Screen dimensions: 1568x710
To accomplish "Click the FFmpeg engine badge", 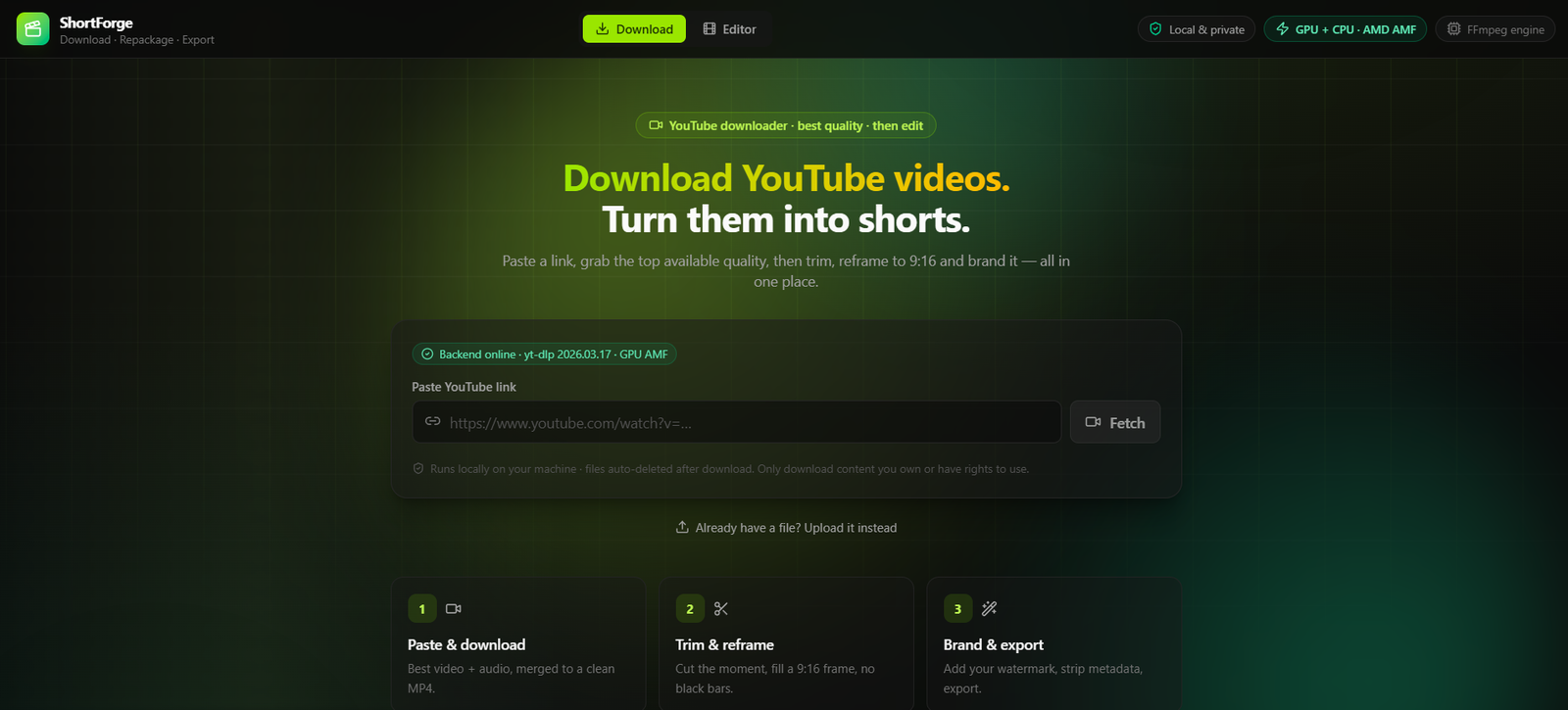I will coord(1494,29).
